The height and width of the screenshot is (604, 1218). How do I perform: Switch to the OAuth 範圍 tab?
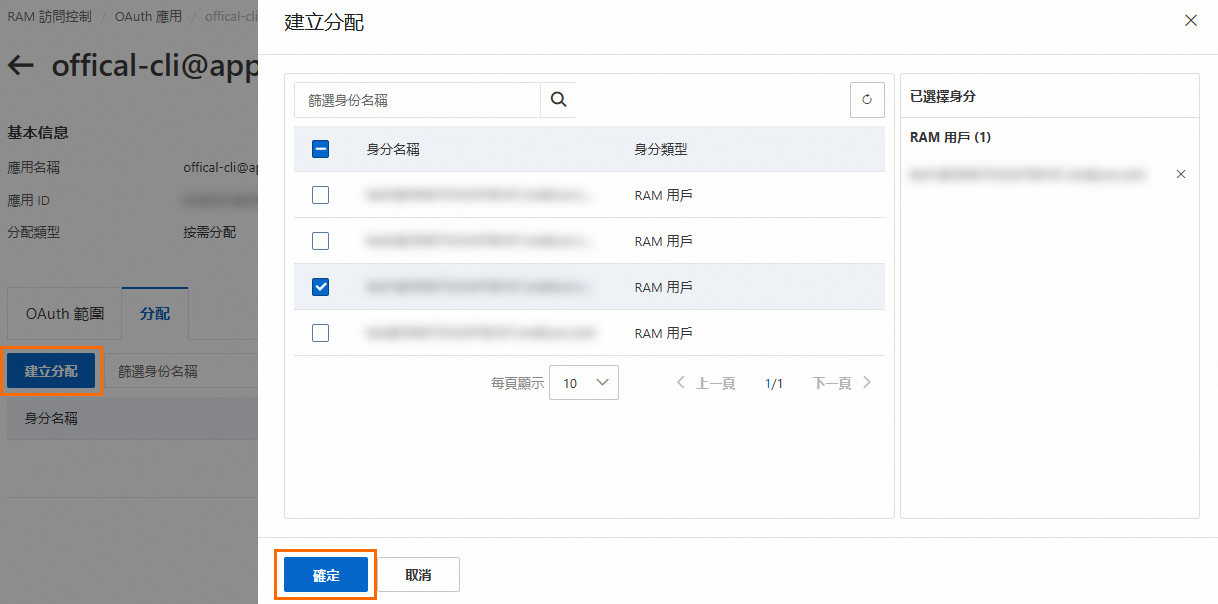[65, 313]
